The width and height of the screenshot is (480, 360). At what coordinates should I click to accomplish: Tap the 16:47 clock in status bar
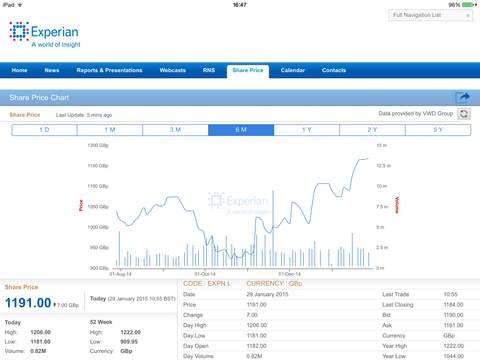coord(240,5)
